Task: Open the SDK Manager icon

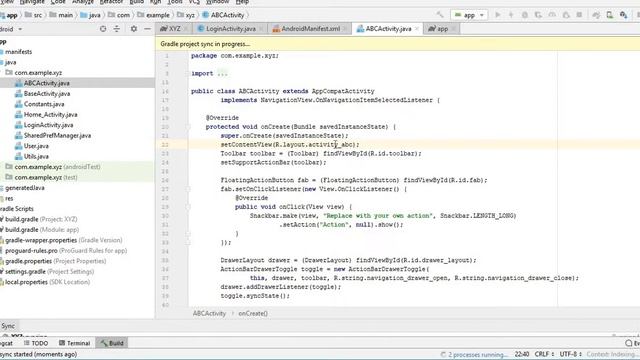Action: tap(623, 15)
